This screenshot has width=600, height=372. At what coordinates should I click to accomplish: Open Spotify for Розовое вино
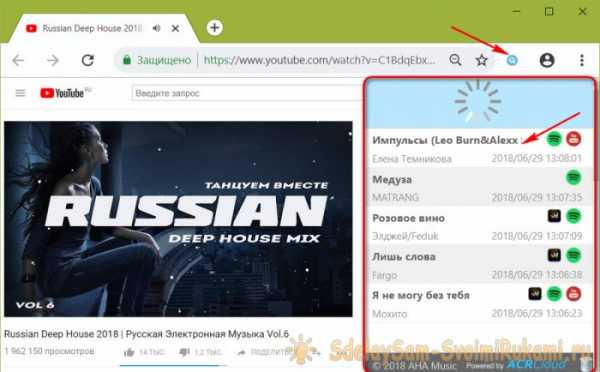(x=573, y=216)
